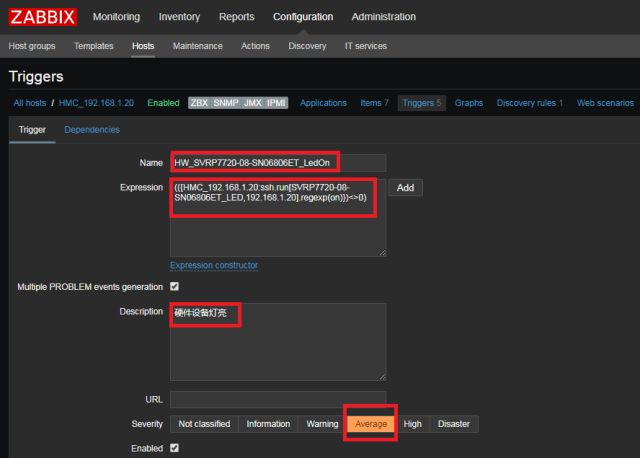Open the Configuration menu
Viewport: 640px width, 458px height.
(x=303, y=17)
